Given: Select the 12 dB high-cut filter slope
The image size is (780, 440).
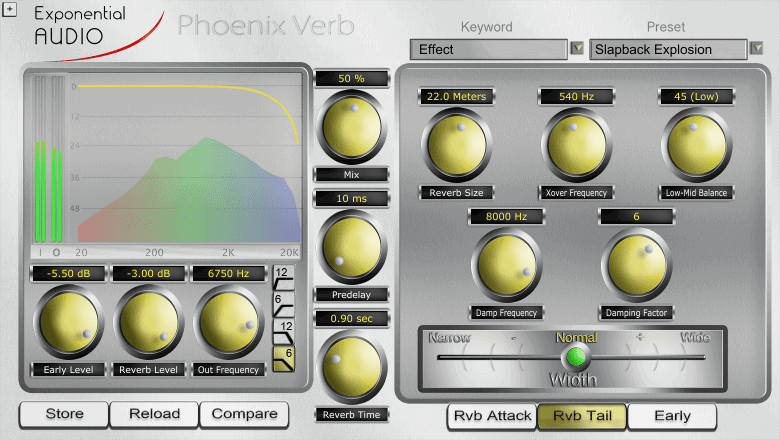Looking at the screenshot, I should coord(284,332).
